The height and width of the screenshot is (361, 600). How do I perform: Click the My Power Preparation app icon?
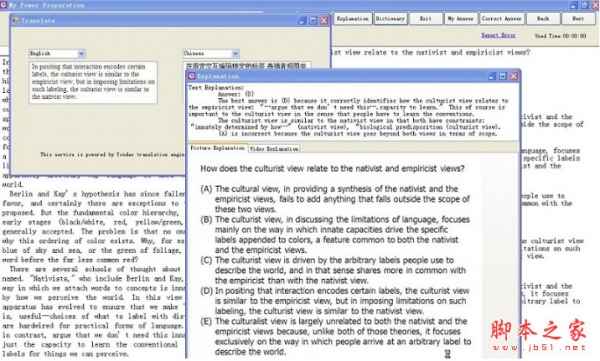(3, 5)
